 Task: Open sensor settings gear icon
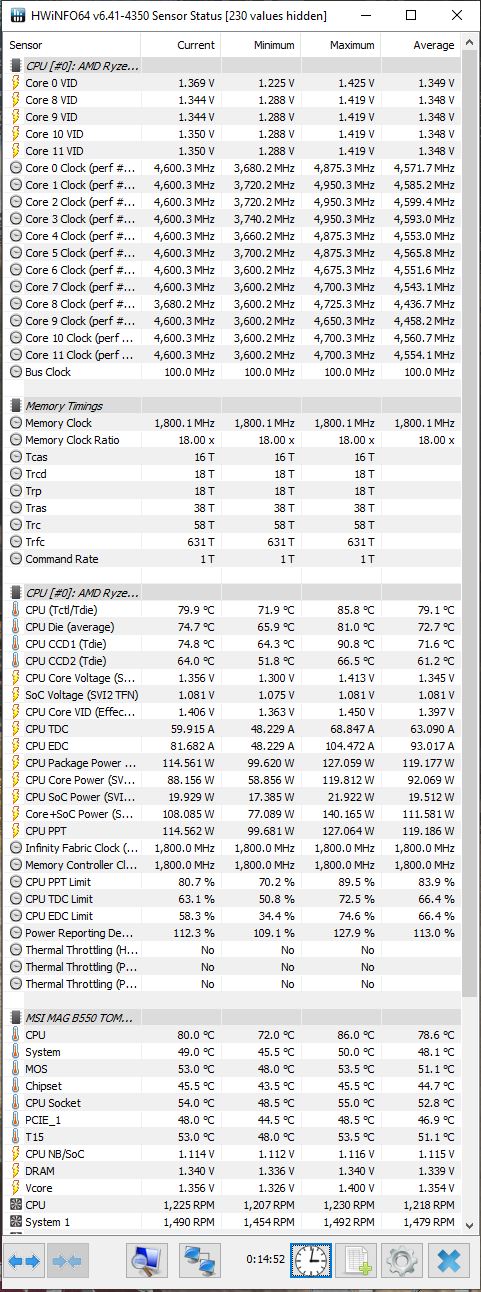click(x=402, y=1261)
